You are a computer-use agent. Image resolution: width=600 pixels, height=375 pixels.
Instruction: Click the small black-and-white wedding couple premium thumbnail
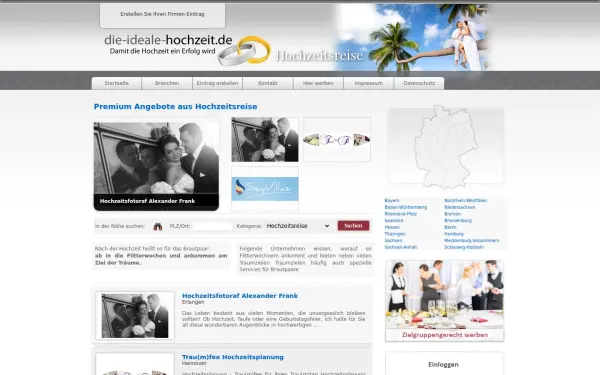pyautogui.click(x=265, y=140)
